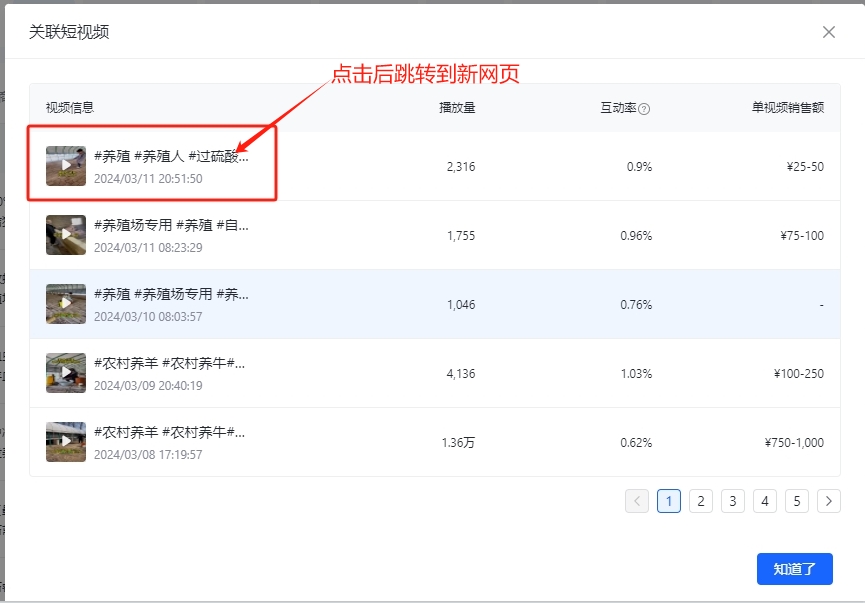Click the 播放量 column header
This screenshot has width=865, height=603.
[x=457, y=108]
